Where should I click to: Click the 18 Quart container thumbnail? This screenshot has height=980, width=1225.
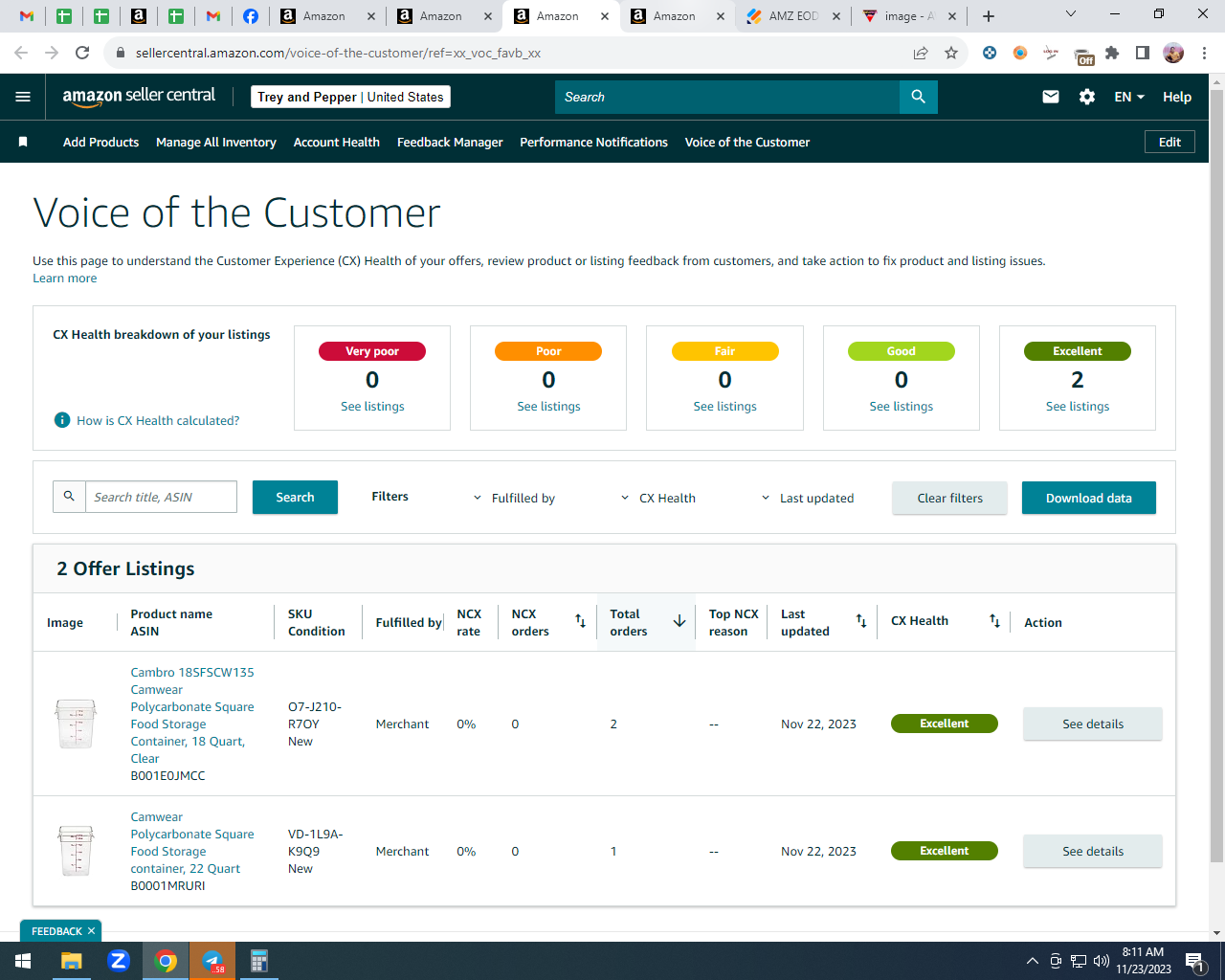76,724
